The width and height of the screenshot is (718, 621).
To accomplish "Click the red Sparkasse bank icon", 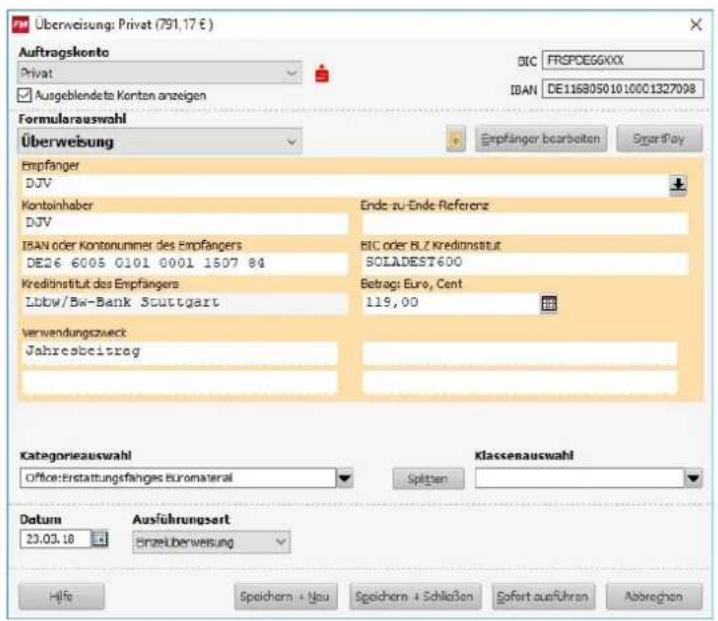I will click(x=322, y=74).
